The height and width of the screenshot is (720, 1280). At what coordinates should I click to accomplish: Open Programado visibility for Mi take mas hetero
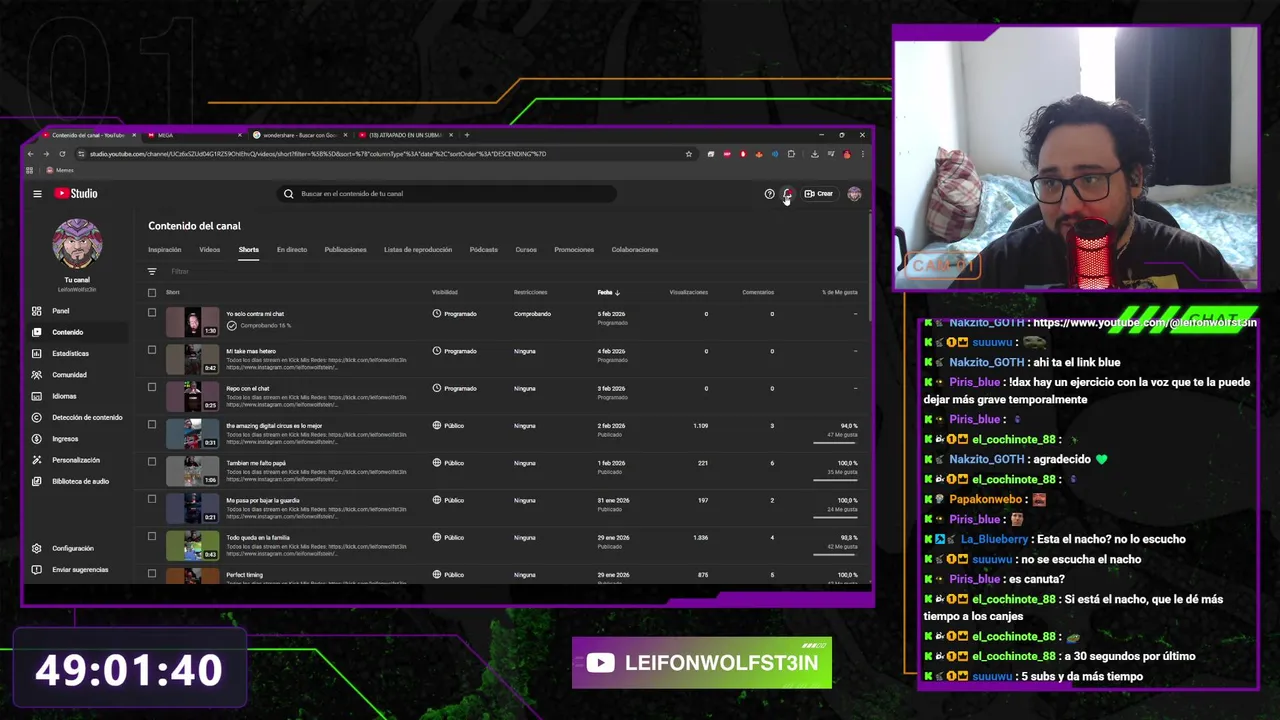[x=454, y=351]
